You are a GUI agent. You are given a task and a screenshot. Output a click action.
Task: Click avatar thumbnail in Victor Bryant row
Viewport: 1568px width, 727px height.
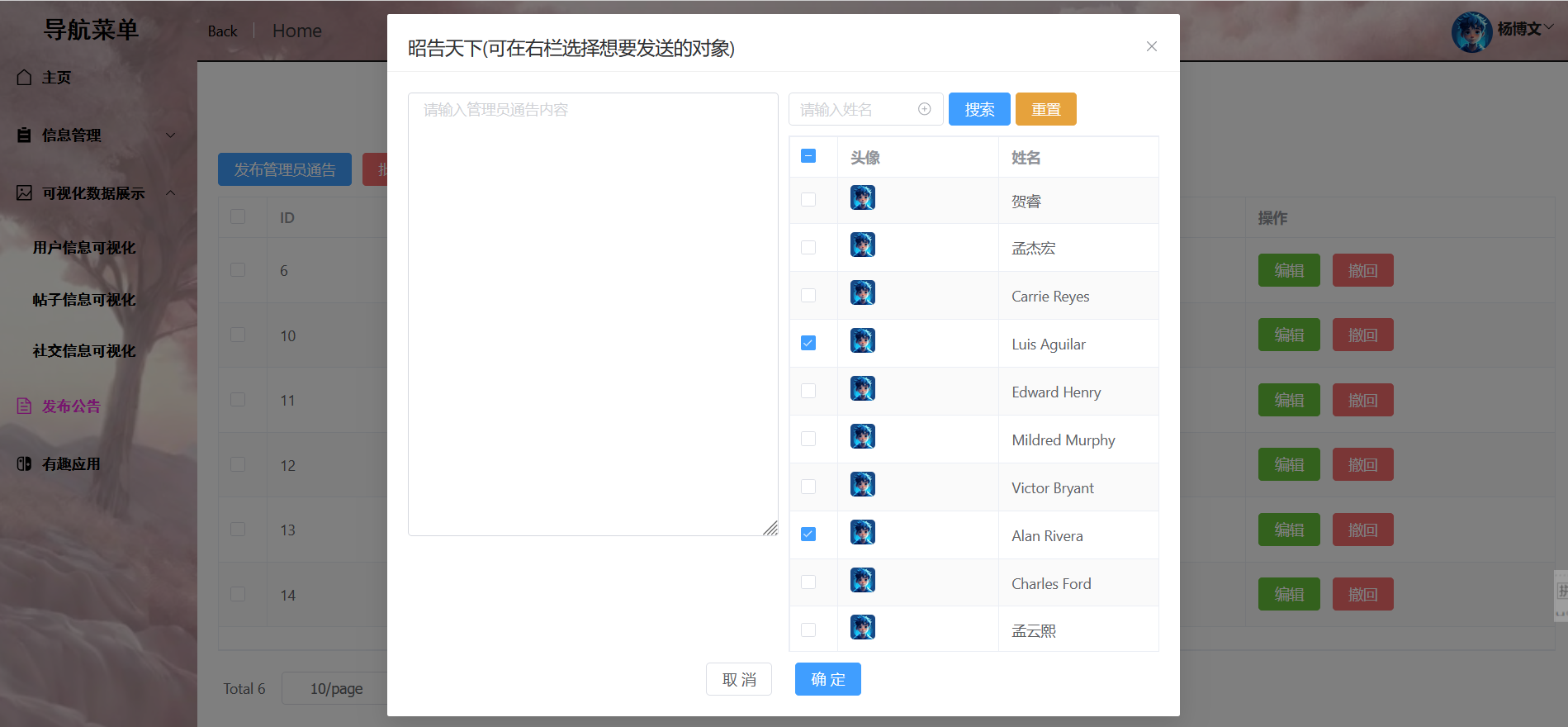coord(863,484)
